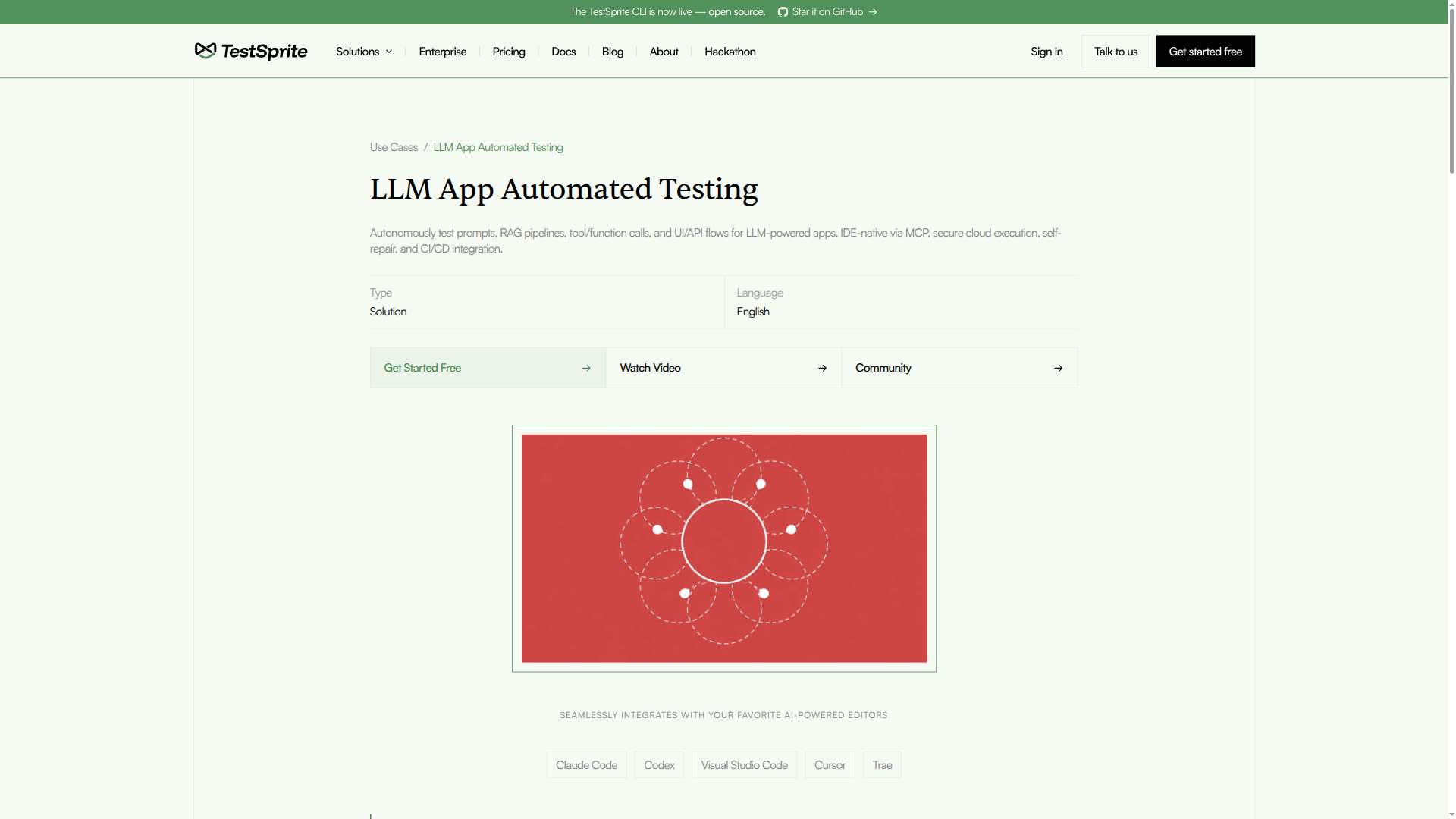Click the LLM App Automated Testing heading
This screenshot has width=1456, height=819.
coord(563,190)
